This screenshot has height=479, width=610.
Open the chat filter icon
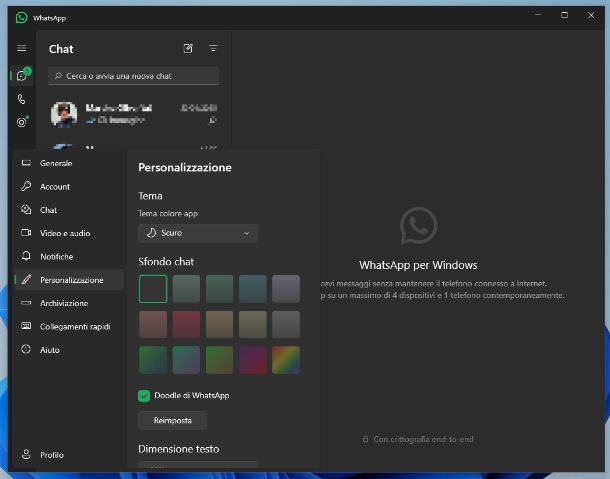coord(213,48)
